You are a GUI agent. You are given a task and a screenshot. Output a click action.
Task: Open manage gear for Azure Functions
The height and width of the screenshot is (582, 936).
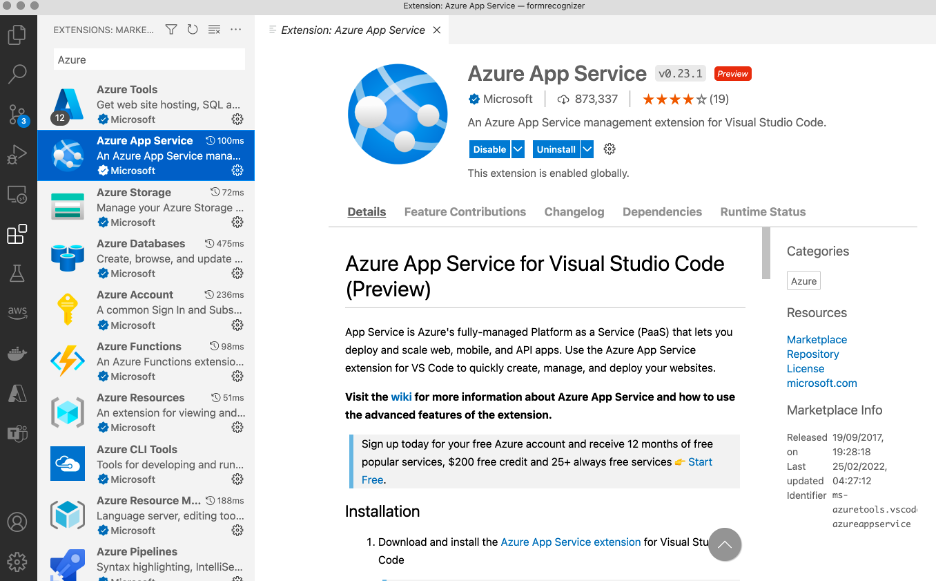click(x=238, y=376)
